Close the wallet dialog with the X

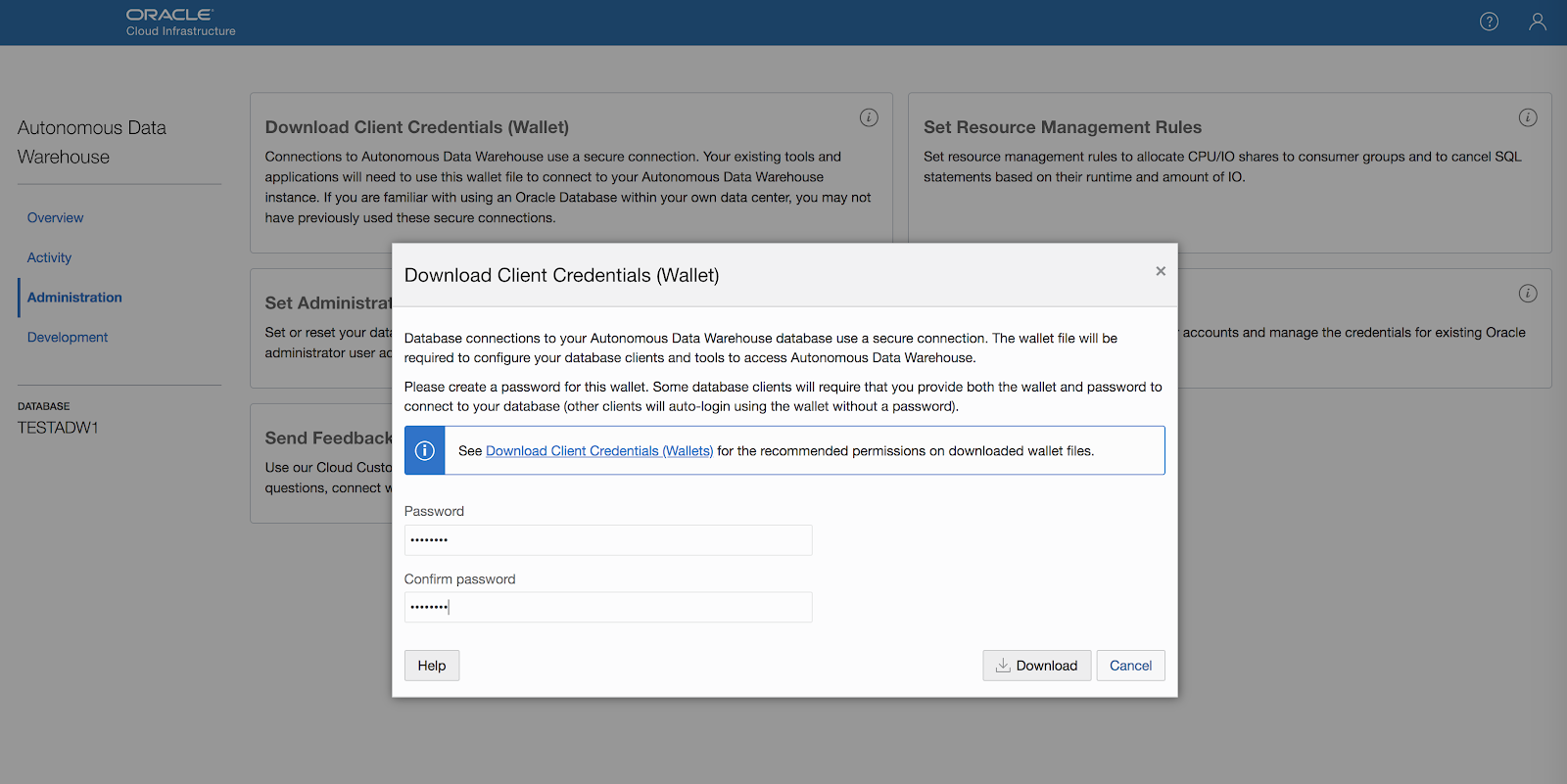pyautogui.click(x=1161, y=271)
